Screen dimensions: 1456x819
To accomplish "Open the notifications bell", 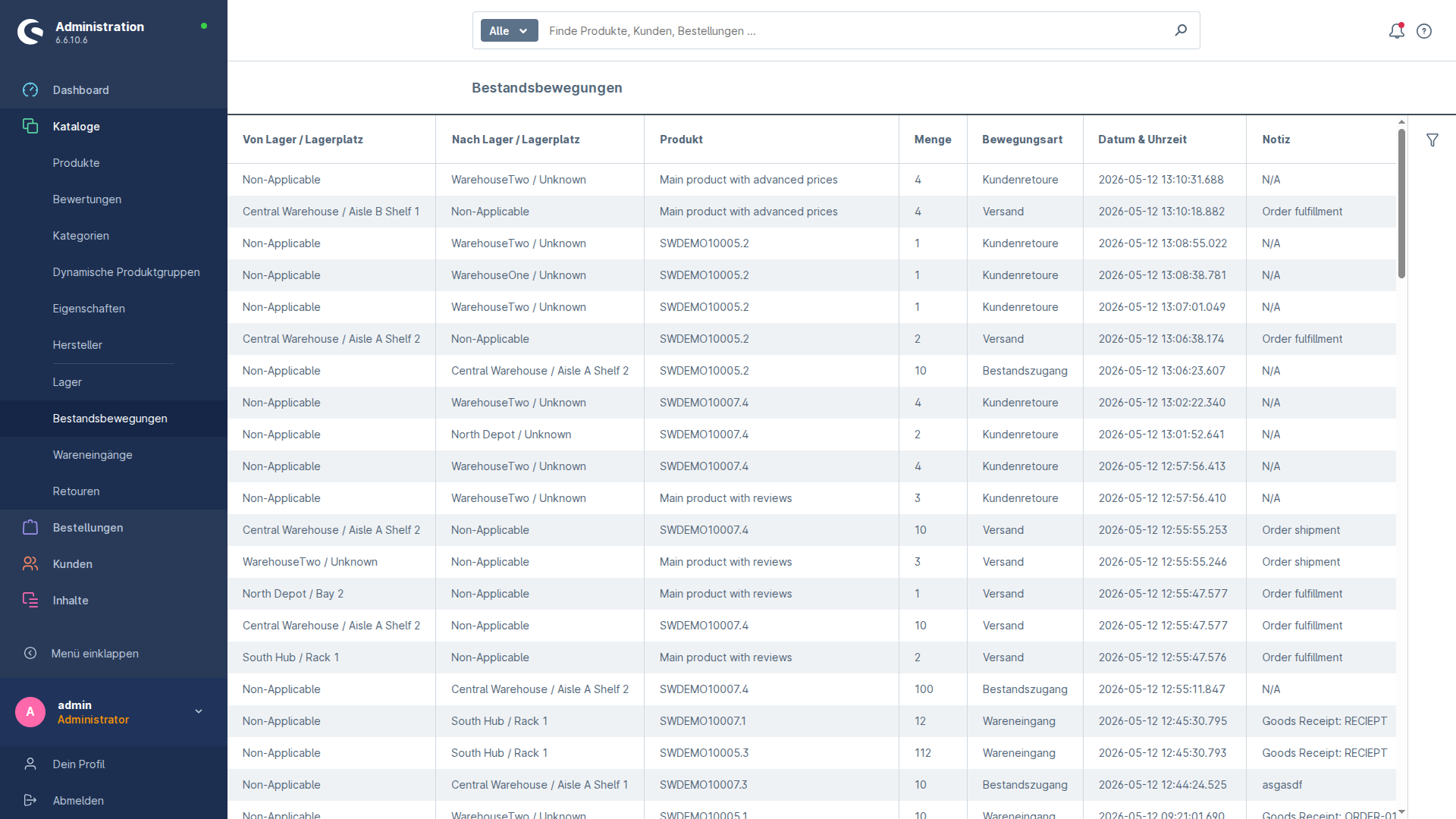I will (1396, 31).
